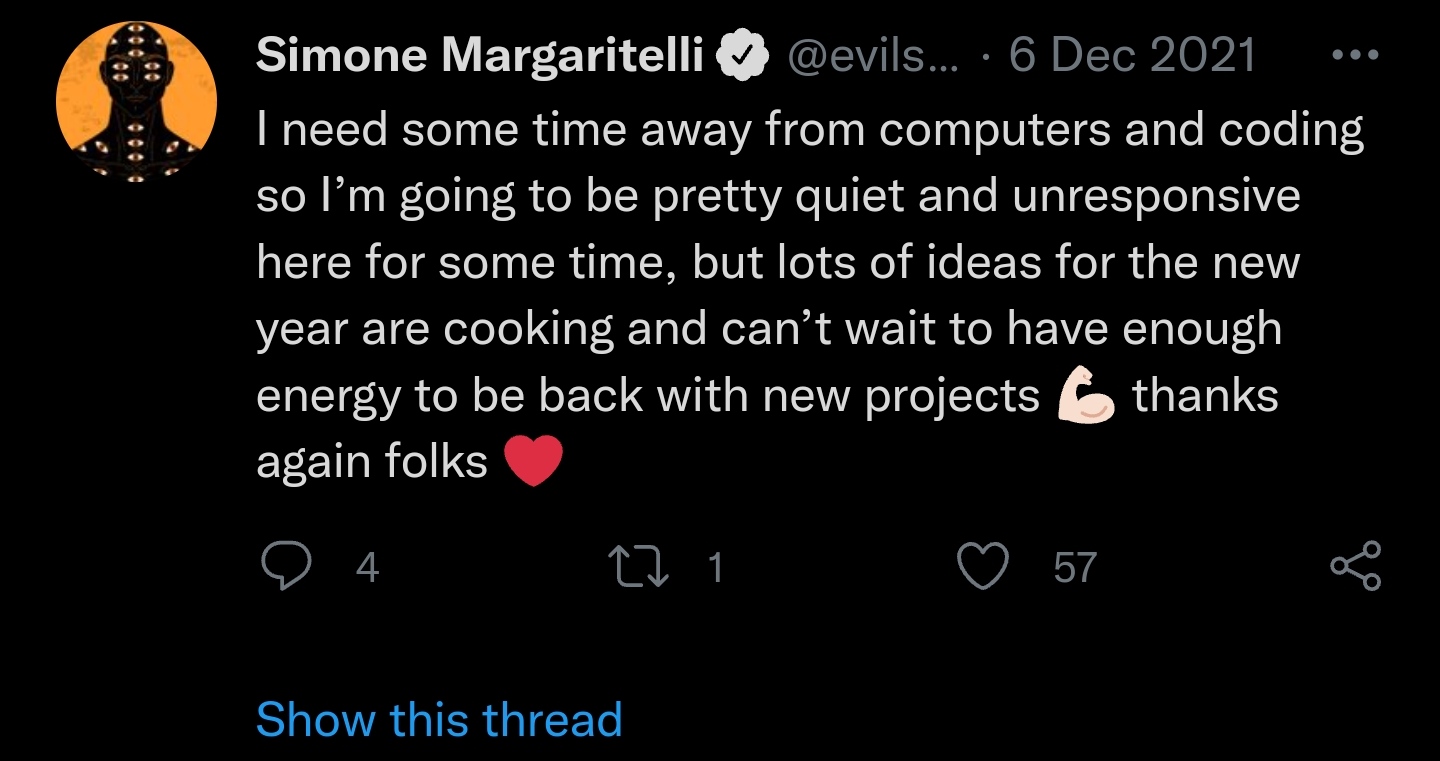The height and width of the screenshot is (761, 1440).
Task: Click the word unresponsive in the tweet
Action: (1156, 198)
